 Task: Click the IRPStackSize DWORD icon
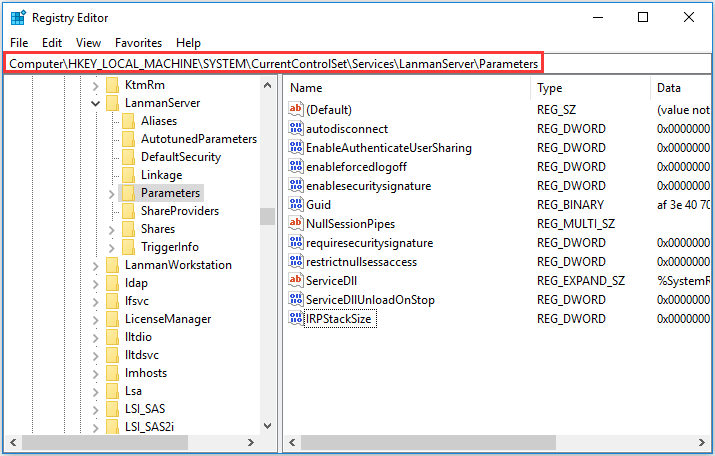point(295,319)
